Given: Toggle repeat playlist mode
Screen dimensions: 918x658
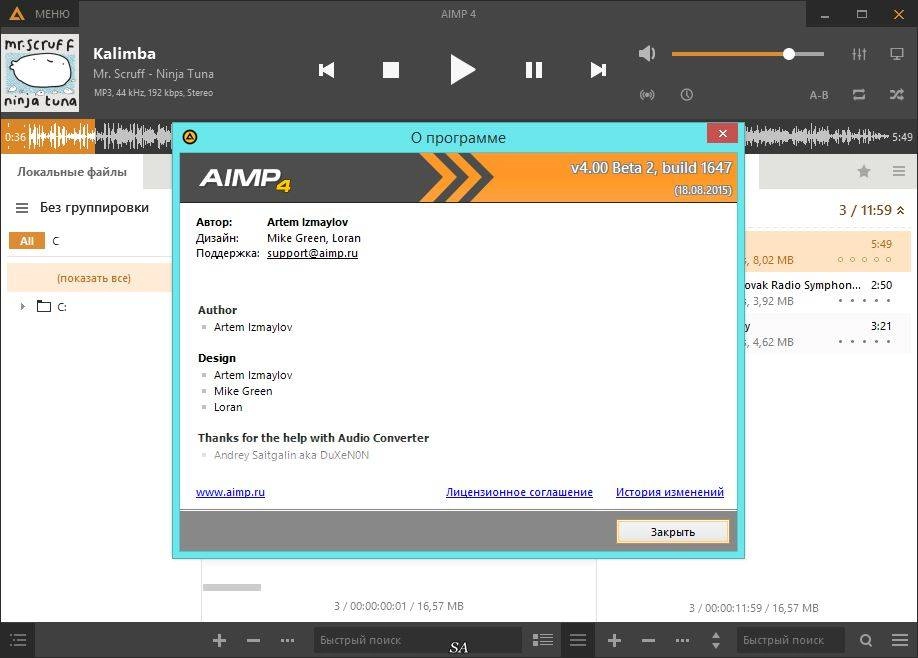Looking at the screenshot, I should [859, 94].
